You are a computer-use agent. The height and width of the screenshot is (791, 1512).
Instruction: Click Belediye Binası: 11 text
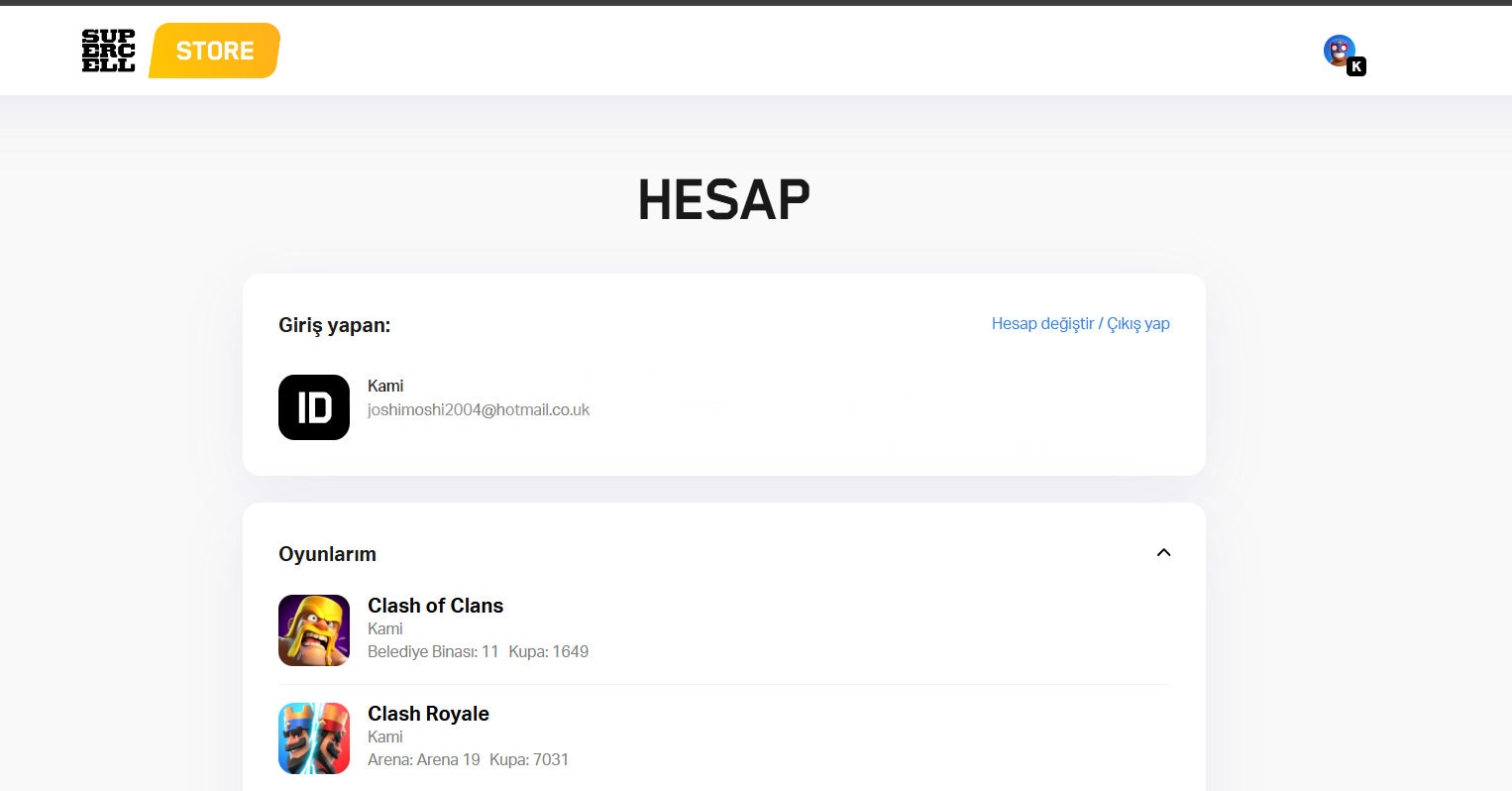(x=433, y=651)
